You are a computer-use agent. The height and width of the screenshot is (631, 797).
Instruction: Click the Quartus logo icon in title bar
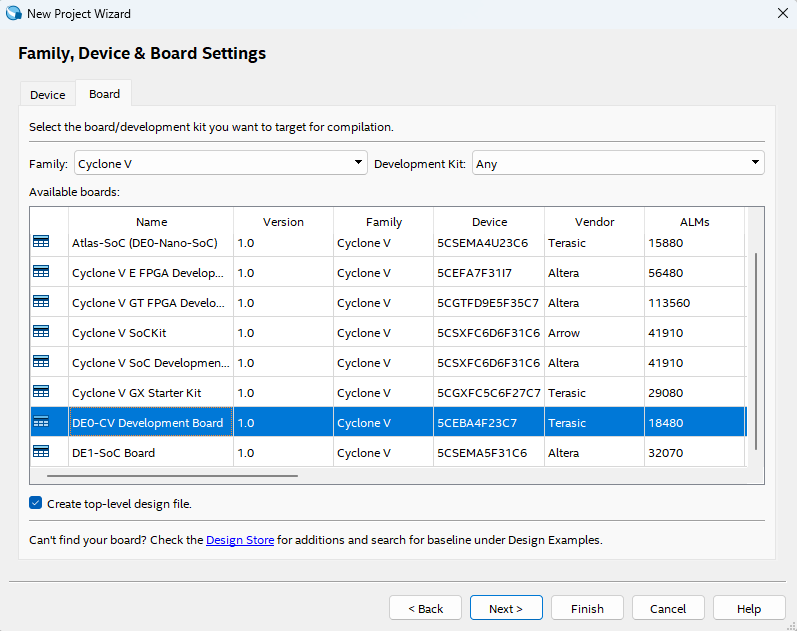coord(14,13)
